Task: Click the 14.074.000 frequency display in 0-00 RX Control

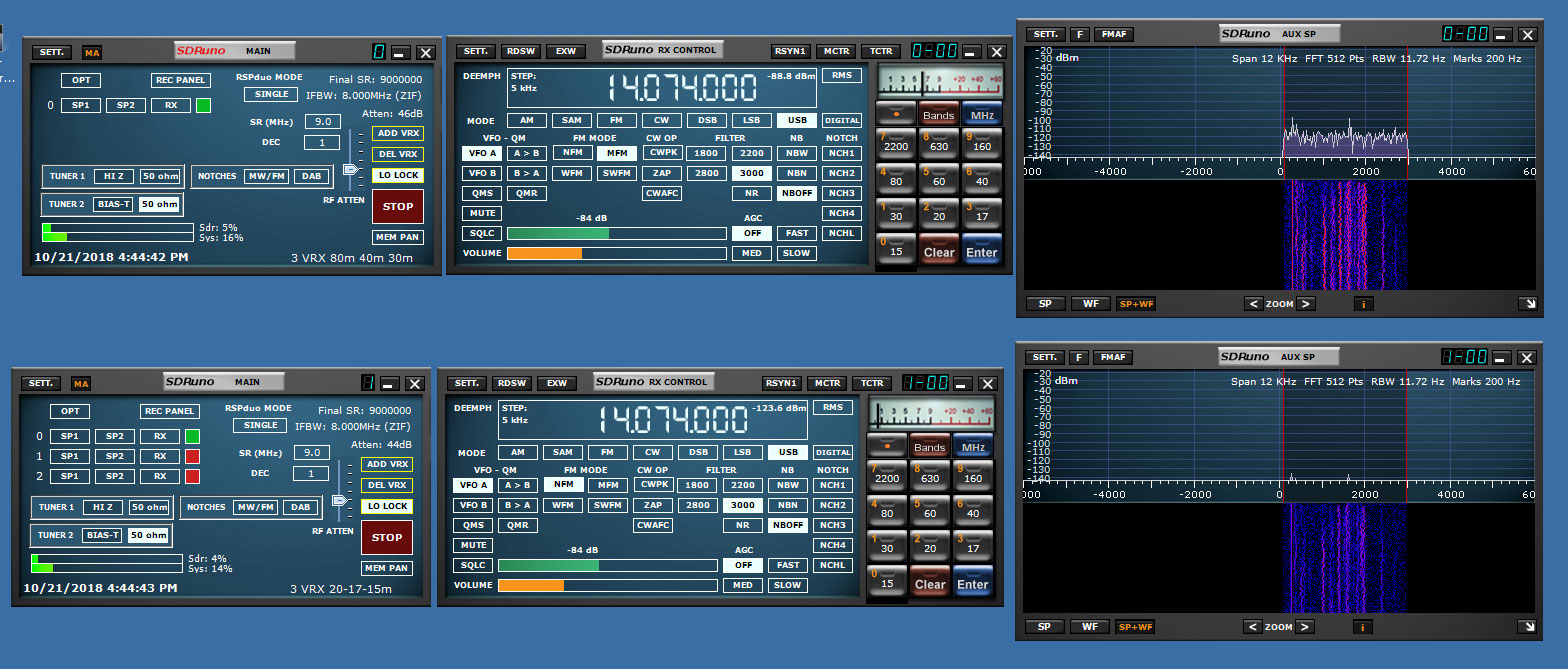Action: click(683, 88)
